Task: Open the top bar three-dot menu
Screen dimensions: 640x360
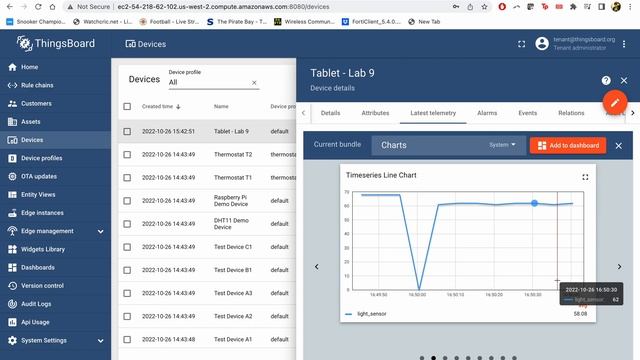Action: [624, 44]
